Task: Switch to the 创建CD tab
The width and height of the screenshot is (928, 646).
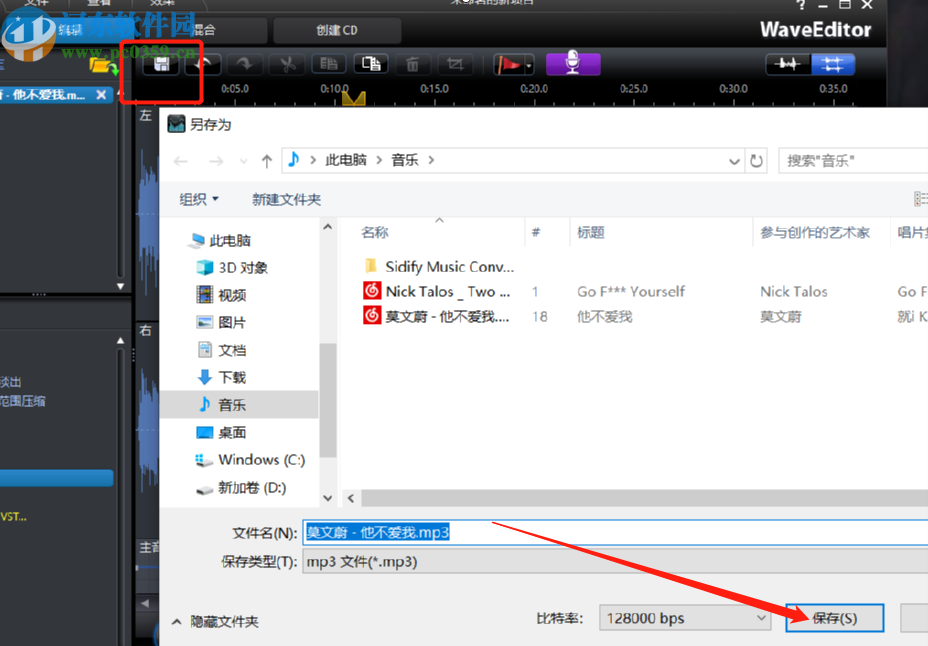Action: pos(337,30)
